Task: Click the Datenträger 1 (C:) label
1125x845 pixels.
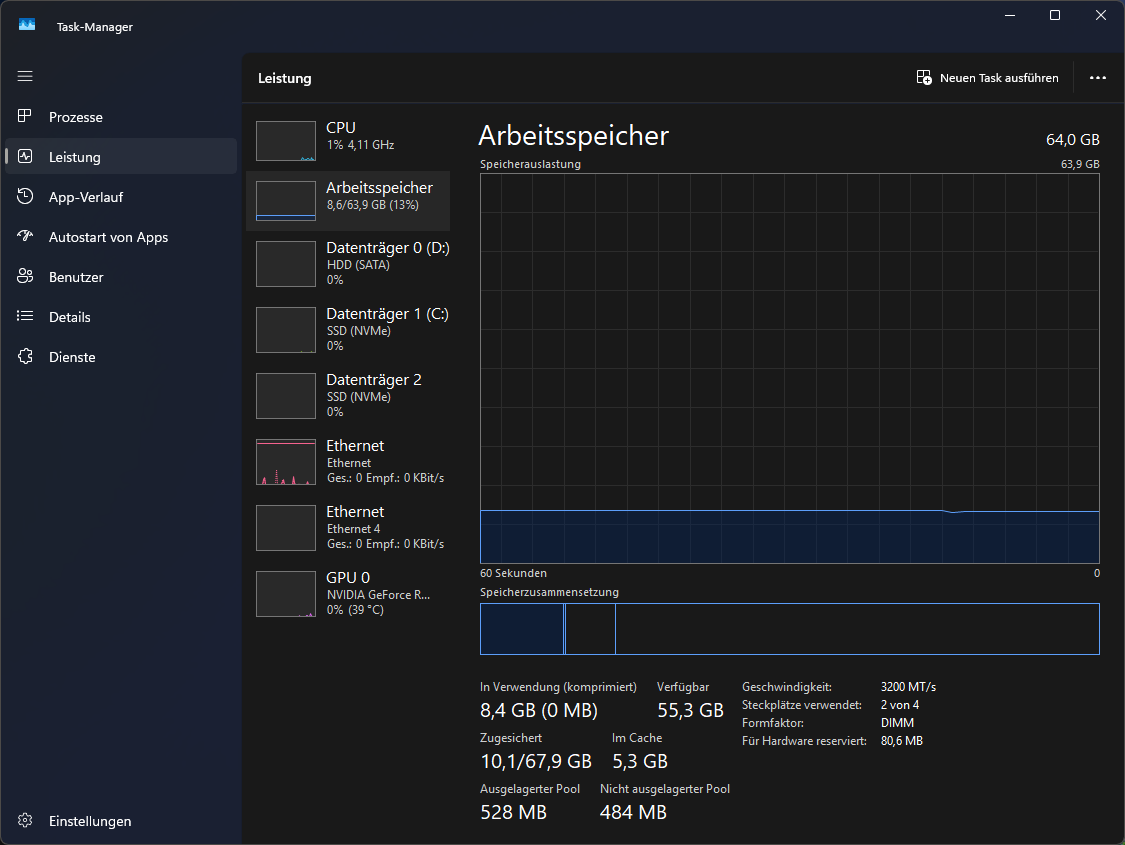Action: tap(387, 314)
